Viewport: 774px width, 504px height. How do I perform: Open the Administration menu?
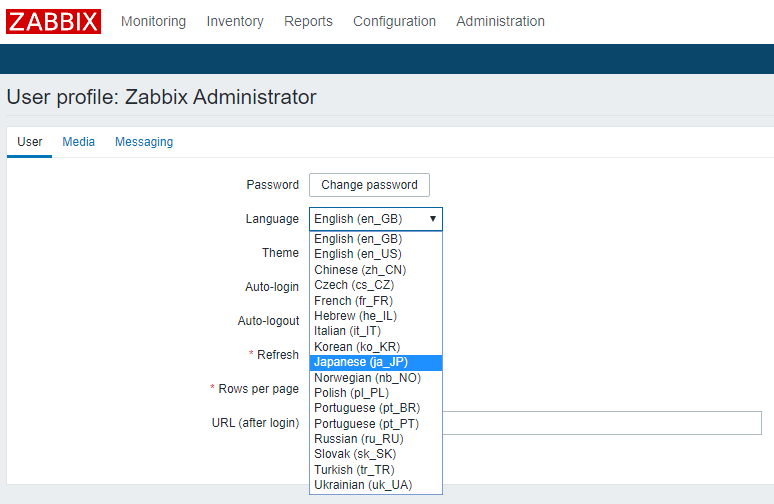pos(500,21)
